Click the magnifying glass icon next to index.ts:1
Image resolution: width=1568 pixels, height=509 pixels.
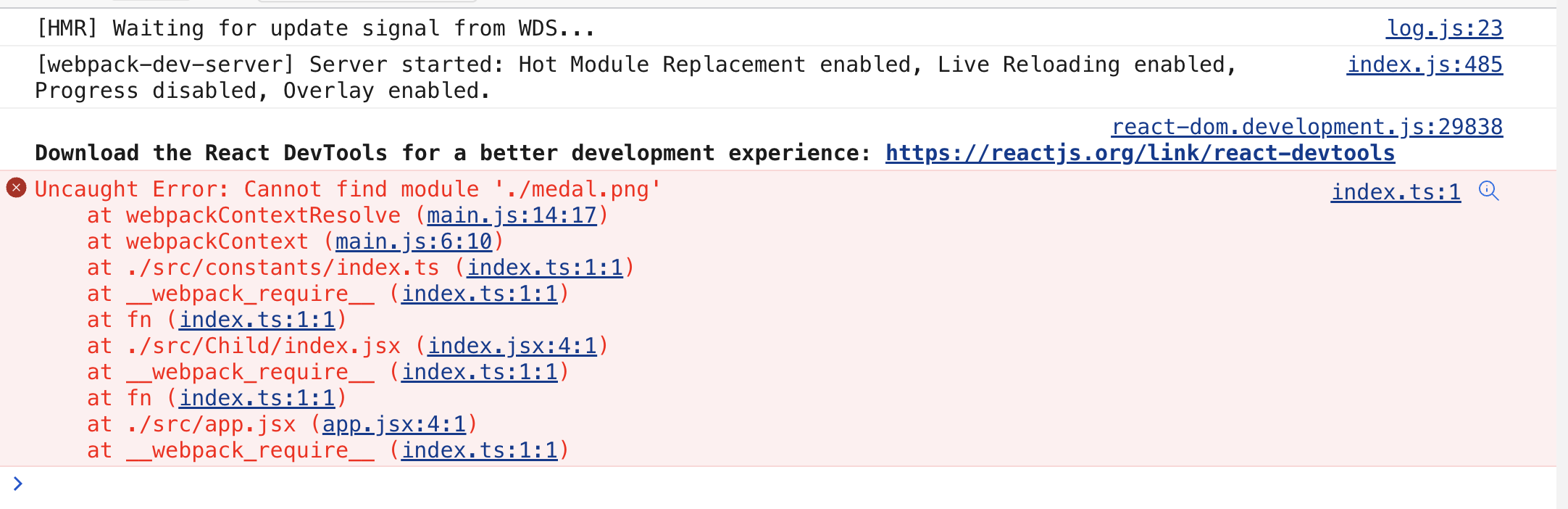coord(1488,192)
